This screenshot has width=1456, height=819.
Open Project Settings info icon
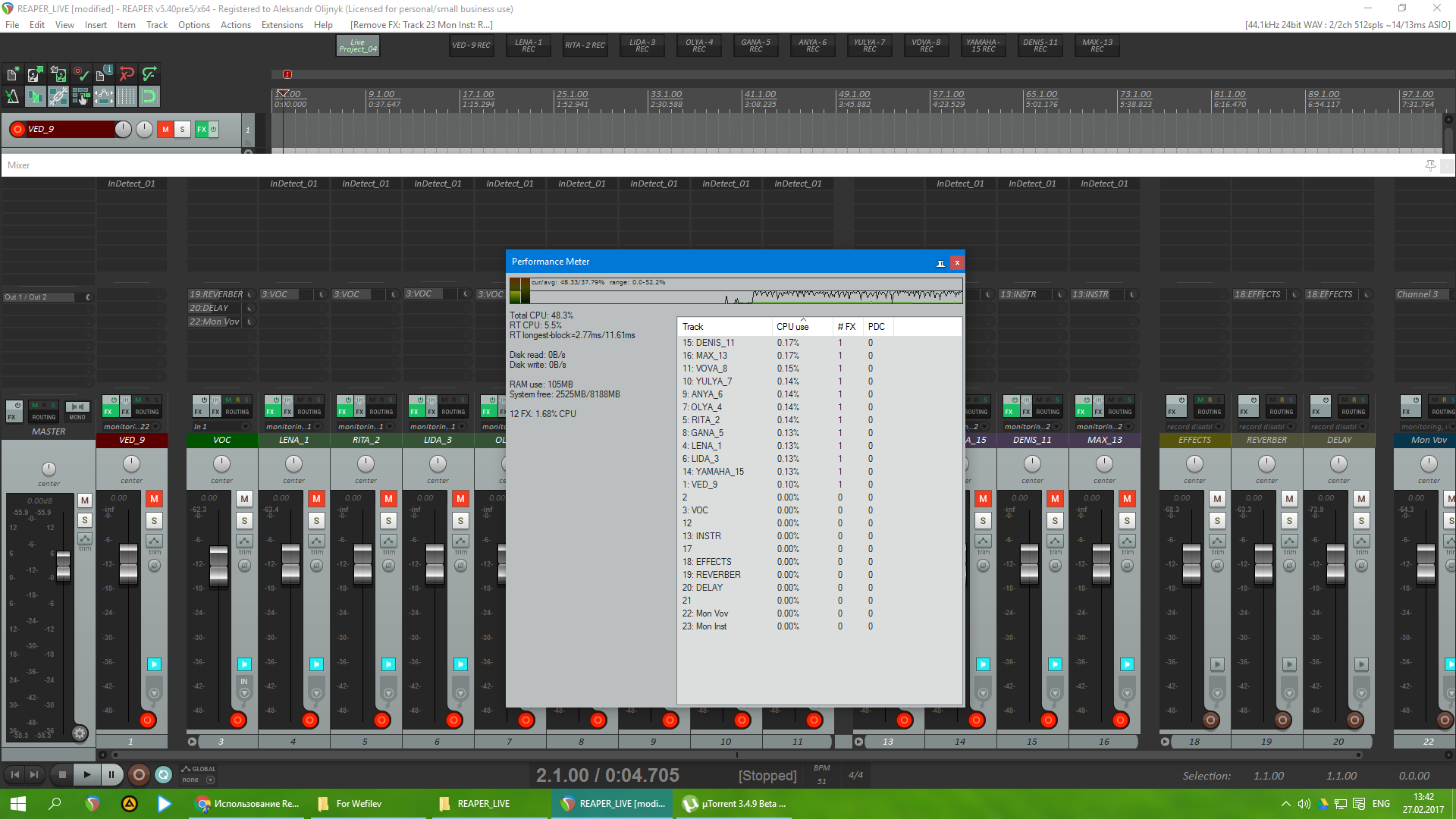[104, 74]
